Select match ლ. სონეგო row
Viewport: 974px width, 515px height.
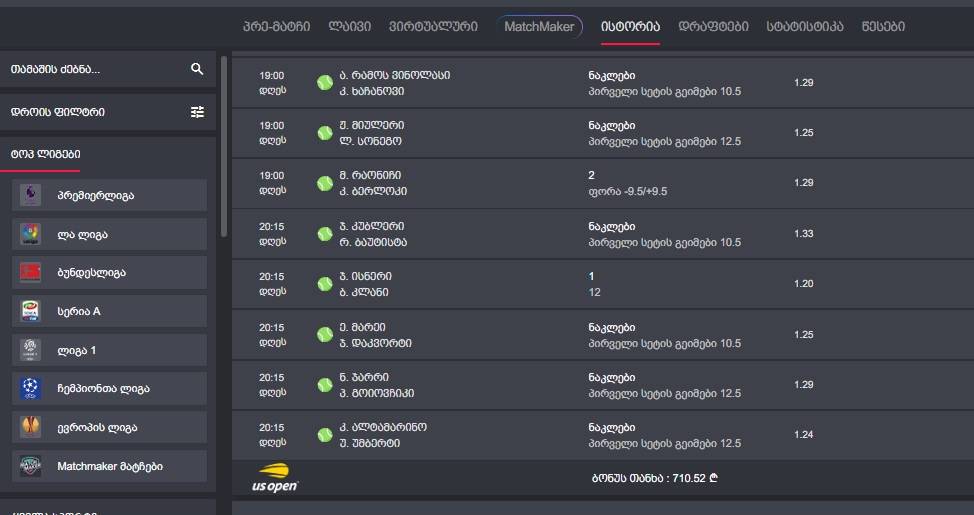point(603,133)
